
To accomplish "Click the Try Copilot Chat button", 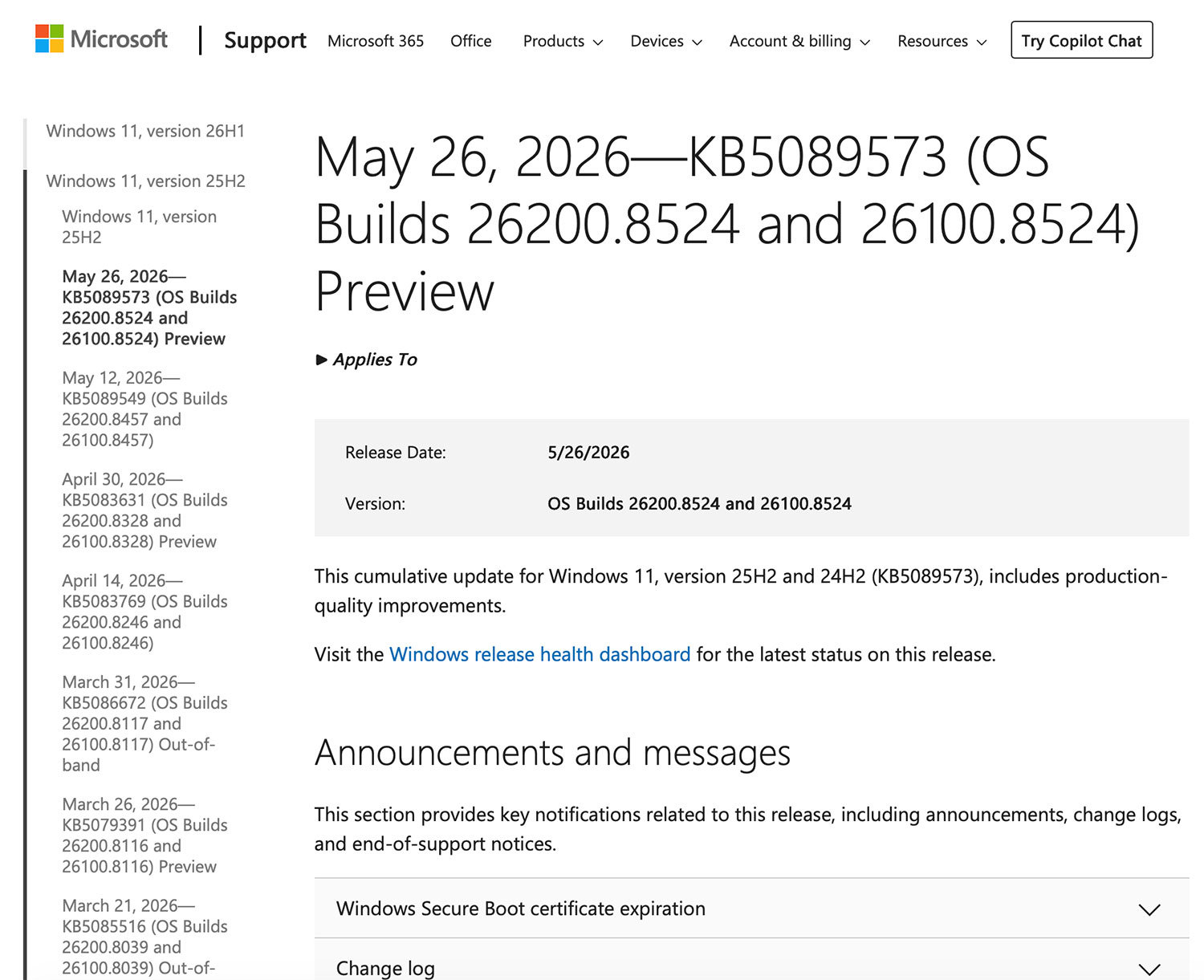I will click(1081, 40).
